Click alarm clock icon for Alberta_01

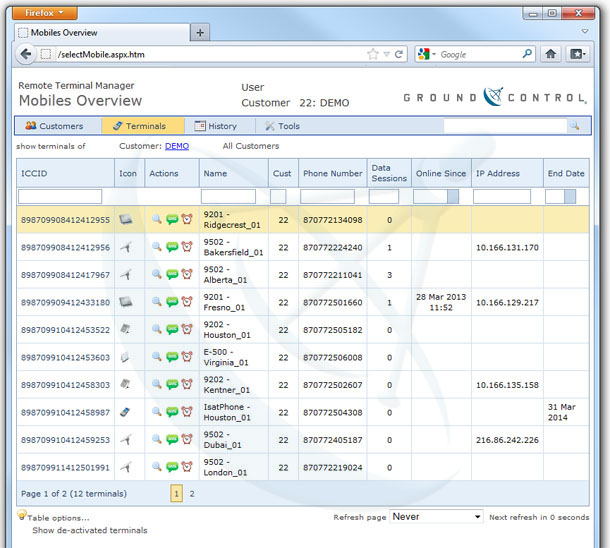coord(187,274)
